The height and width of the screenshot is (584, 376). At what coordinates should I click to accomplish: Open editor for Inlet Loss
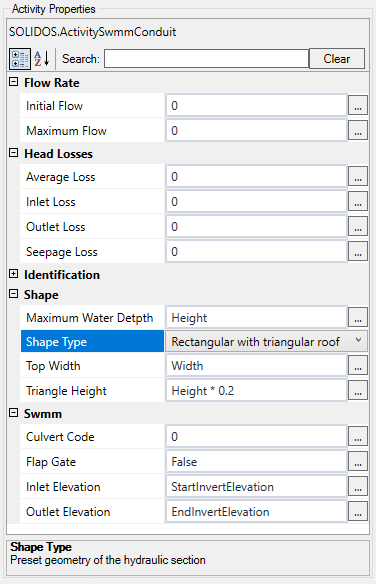point(358,201)
